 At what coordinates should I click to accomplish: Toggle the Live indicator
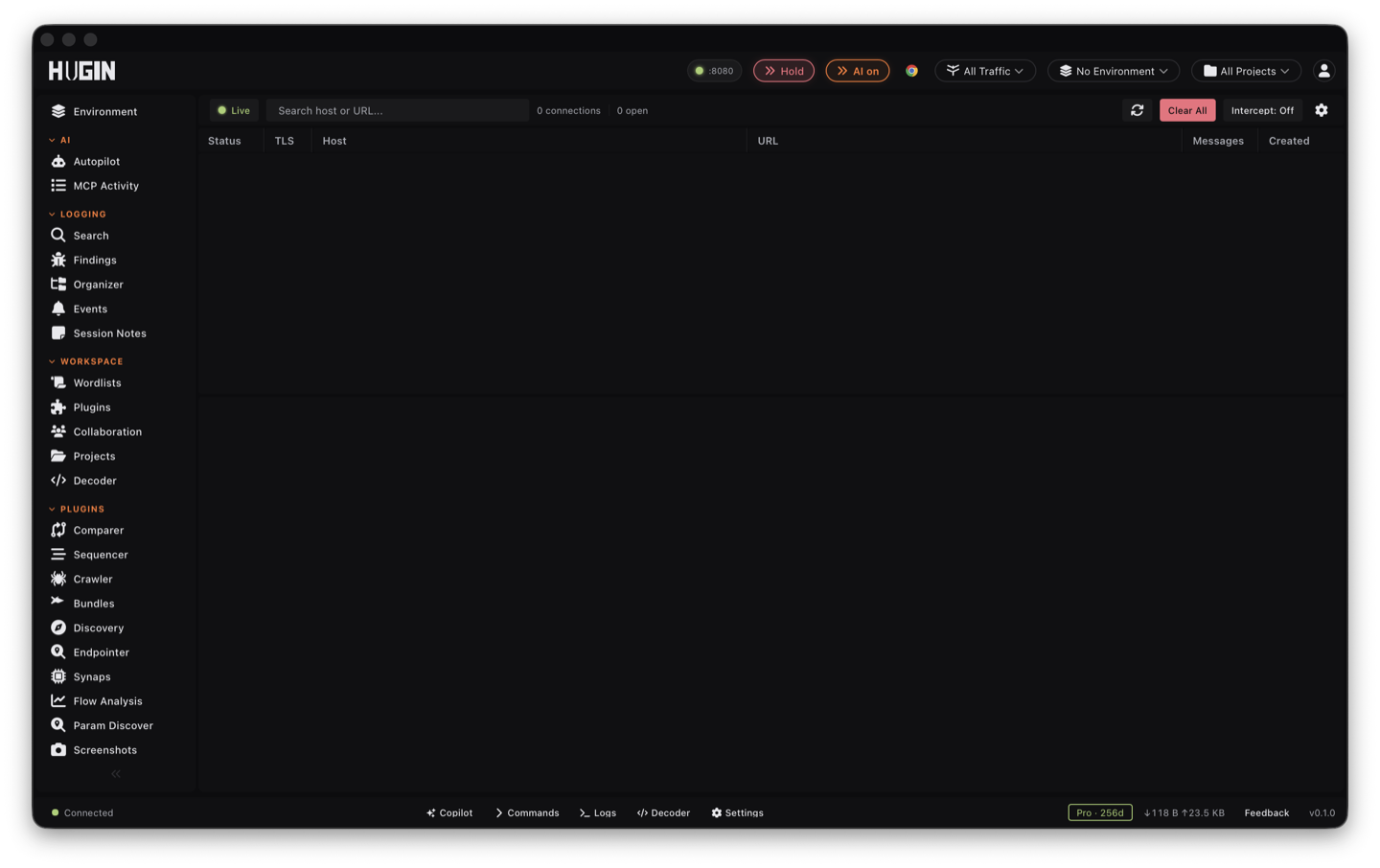point(234,110)
